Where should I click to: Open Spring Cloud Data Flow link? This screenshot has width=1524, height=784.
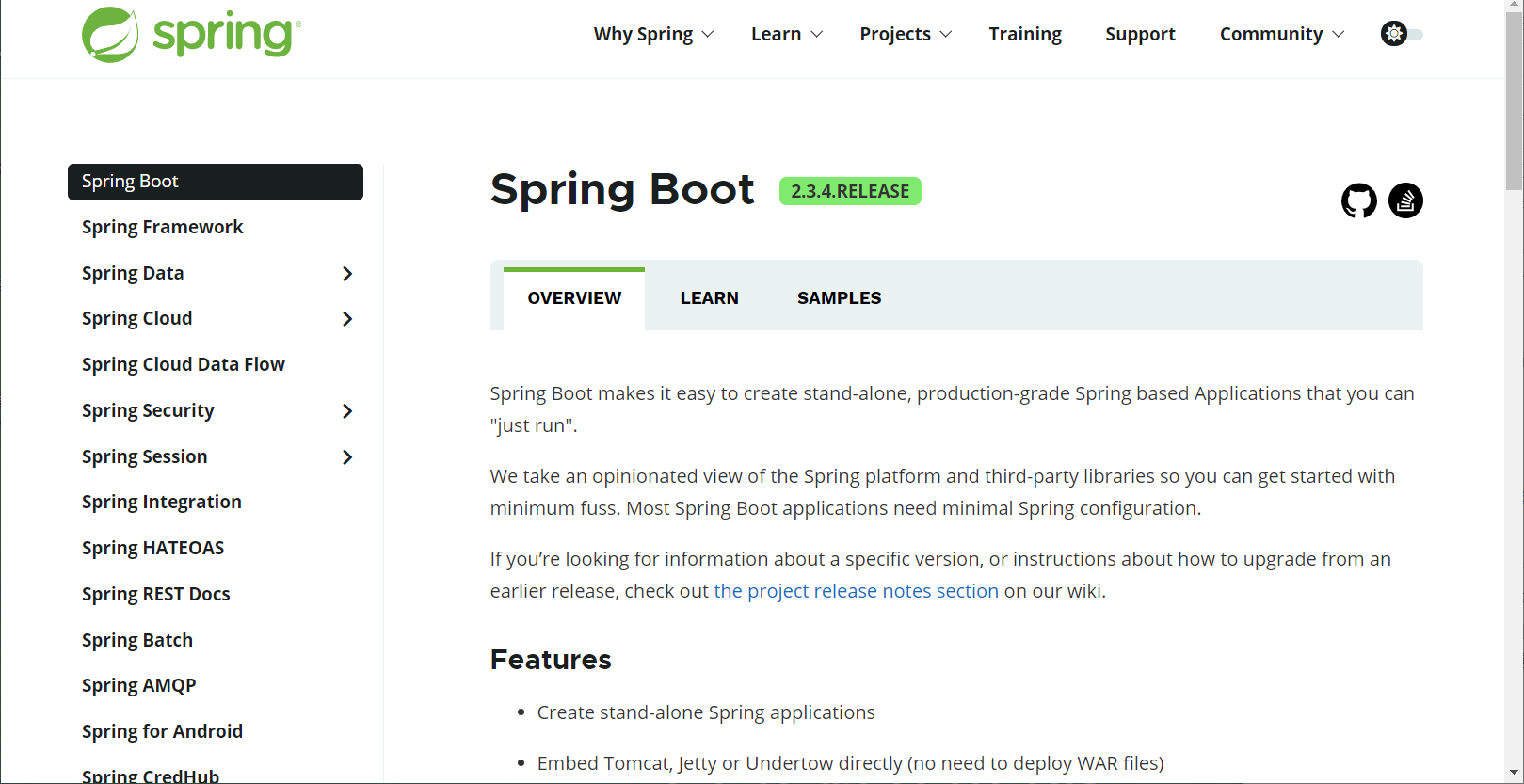pyautogui.click(x=183, y=364)
